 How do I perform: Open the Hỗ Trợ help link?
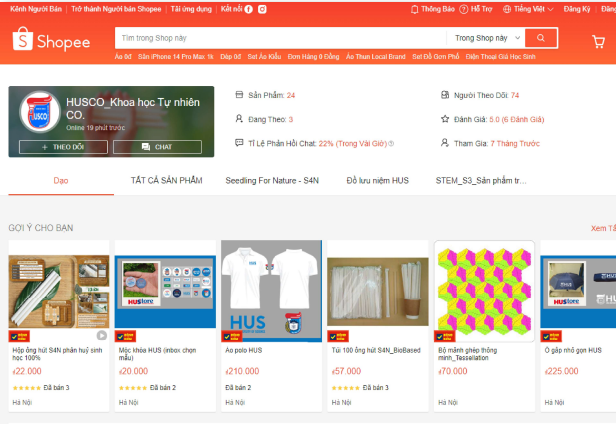(x=476, y=8)
